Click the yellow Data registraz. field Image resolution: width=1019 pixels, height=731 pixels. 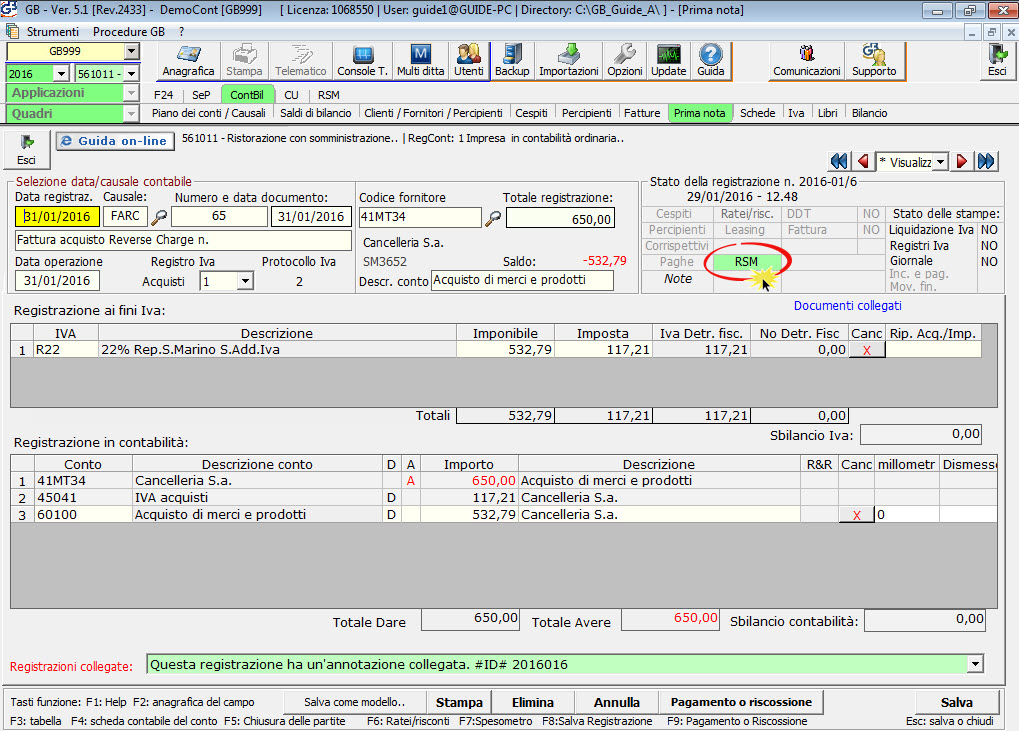click(57, 217)
